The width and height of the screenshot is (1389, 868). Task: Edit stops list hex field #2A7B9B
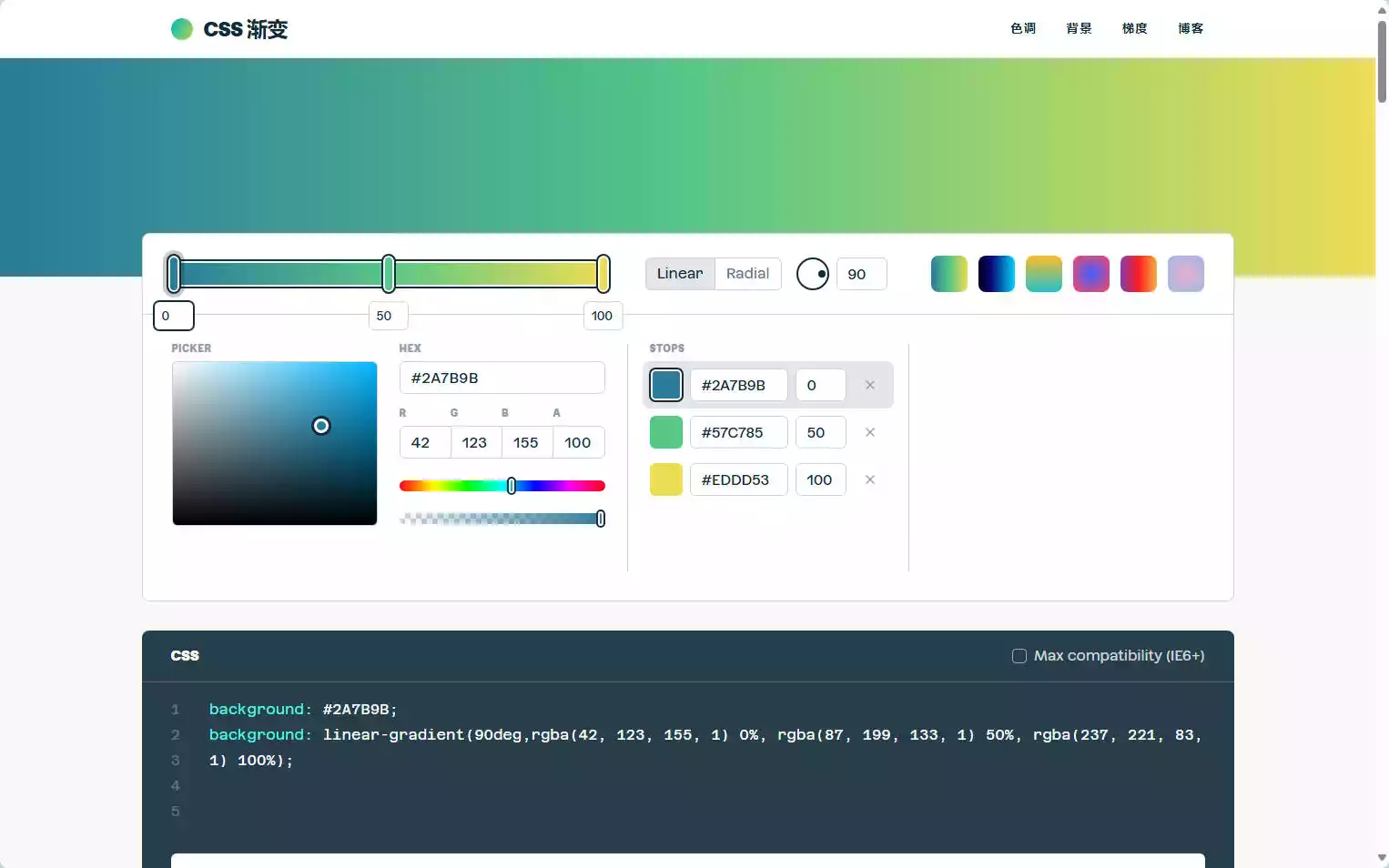pos(739,385)
